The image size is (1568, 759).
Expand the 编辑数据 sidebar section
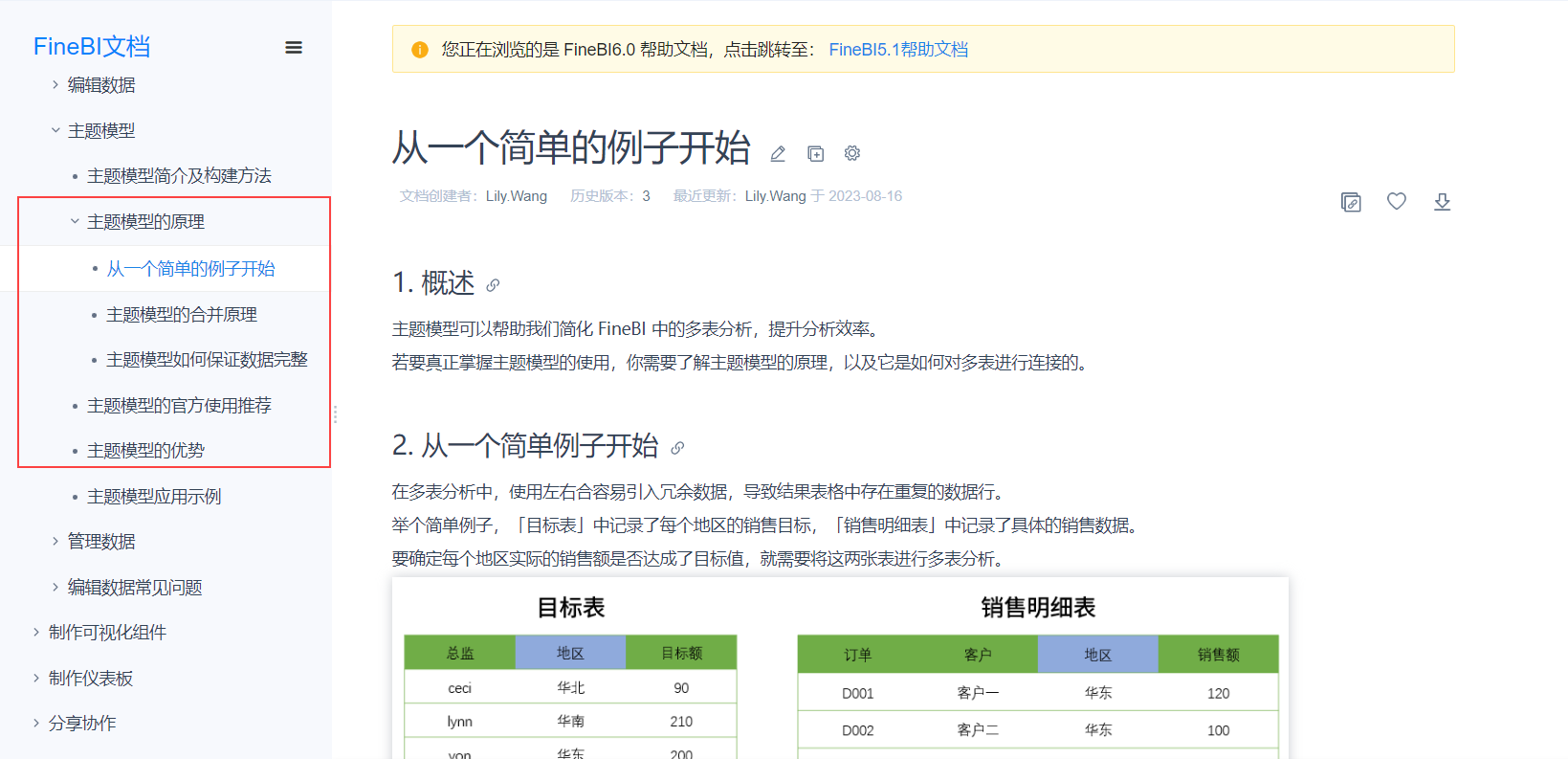pyautogui.click(x=55, y=85)
